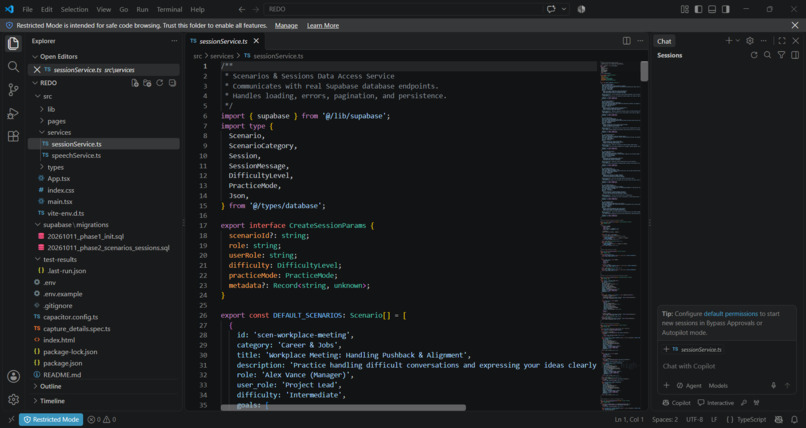This screenshot has height=428, width=806.
Task: Start voice chat with microphone icon
Action: pos(773,385)
